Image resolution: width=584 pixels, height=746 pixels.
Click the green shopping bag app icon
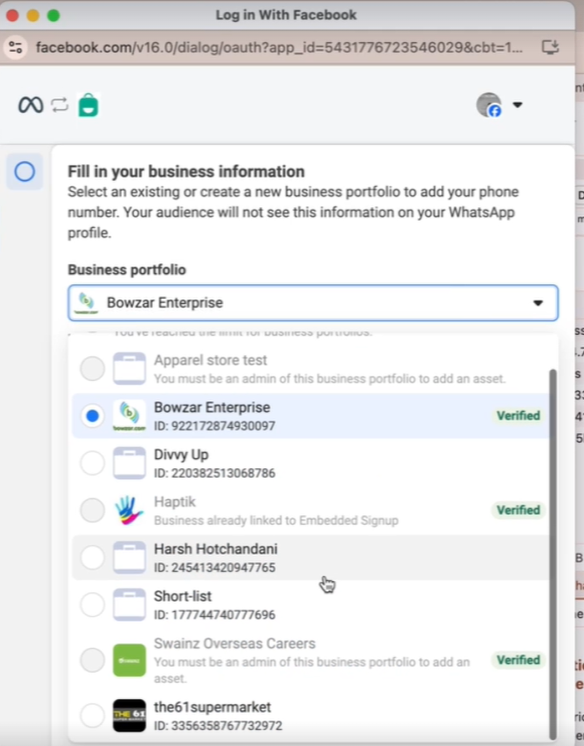[x=88, y=105]
